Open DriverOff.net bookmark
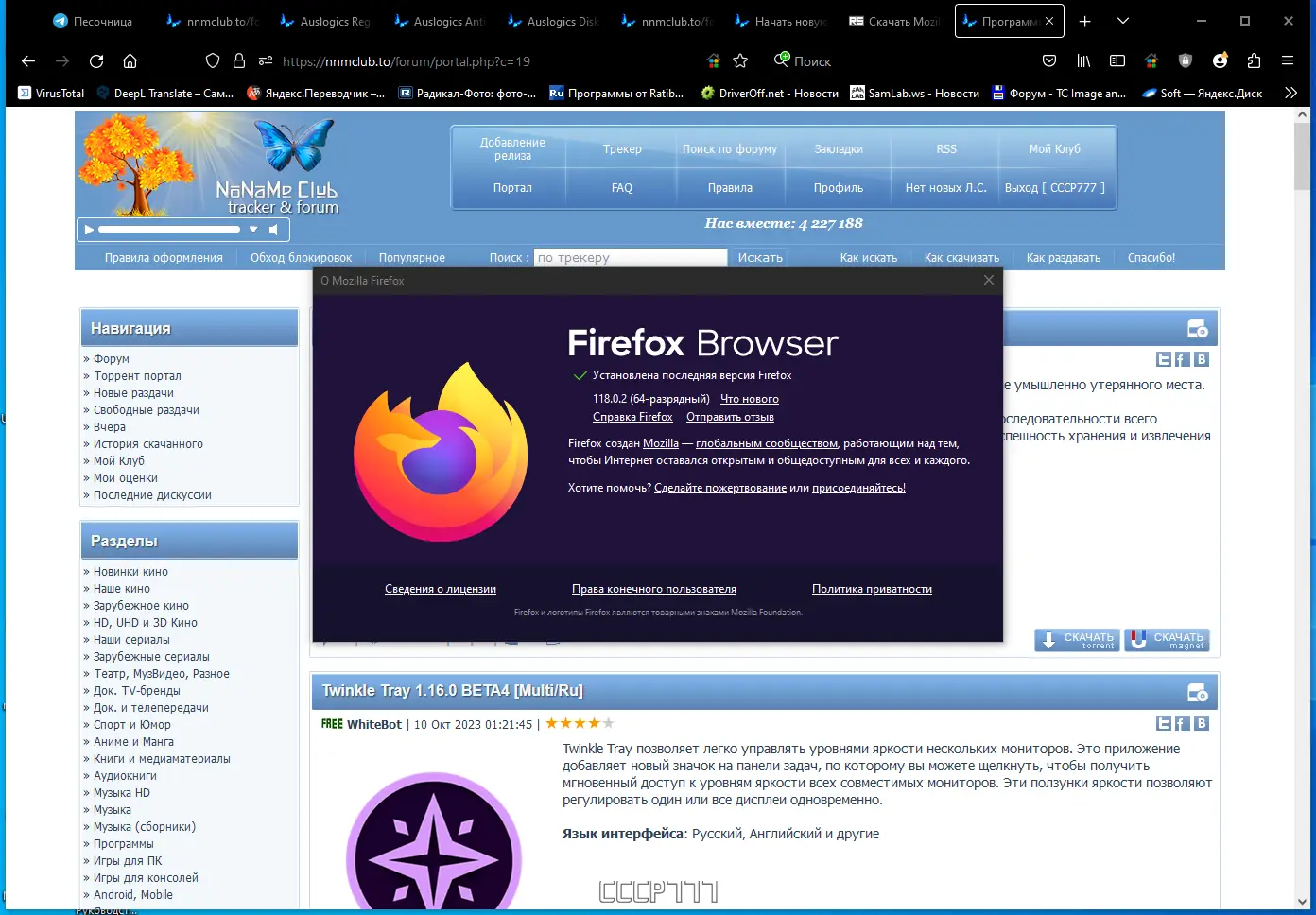The width and height of the screenshot is (1316, 915). coord(770,94)
